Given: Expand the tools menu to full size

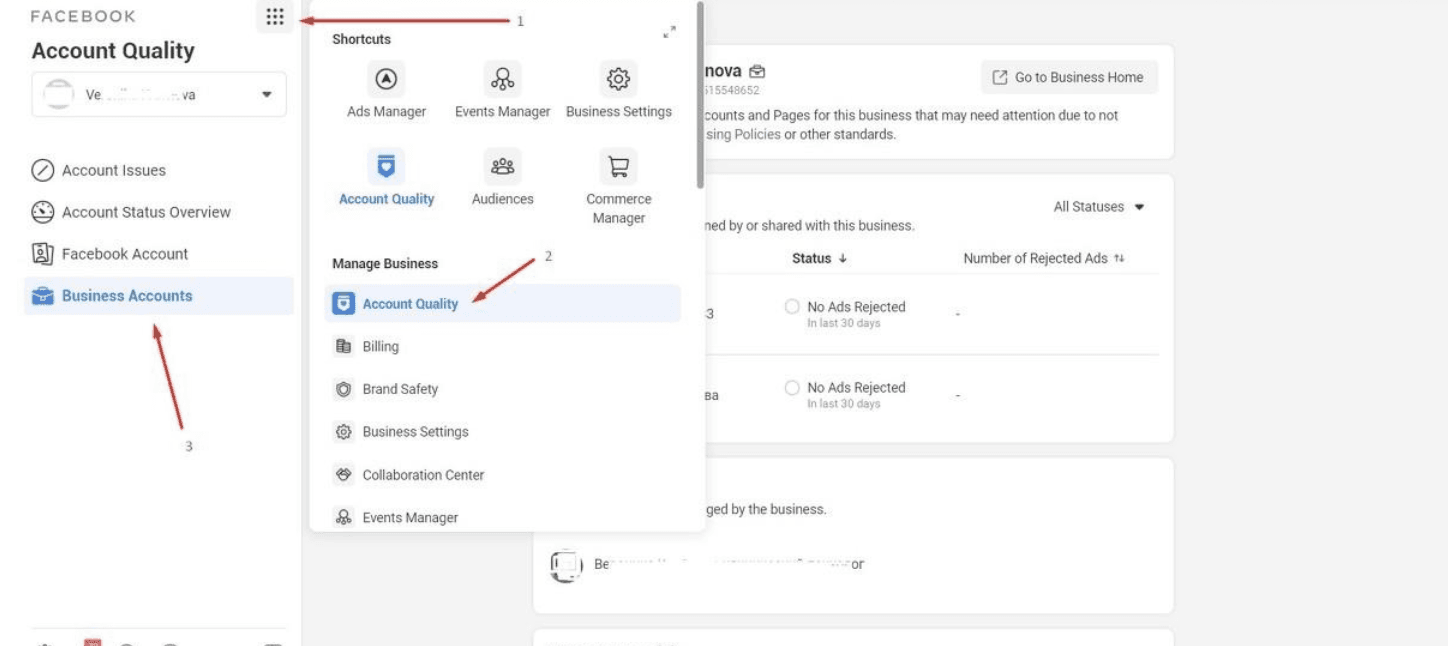Looking at the screenshot, I should pos(669,33).
